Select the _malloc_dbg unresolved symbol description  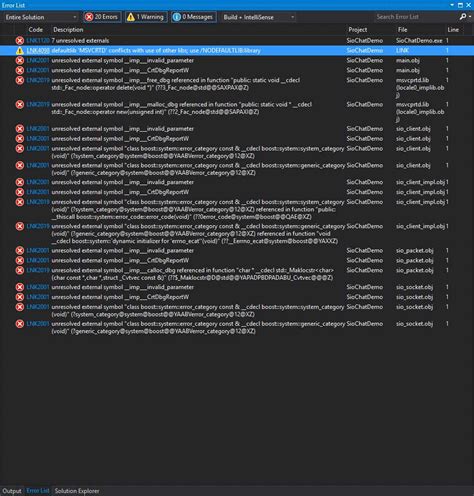[182, 108]
